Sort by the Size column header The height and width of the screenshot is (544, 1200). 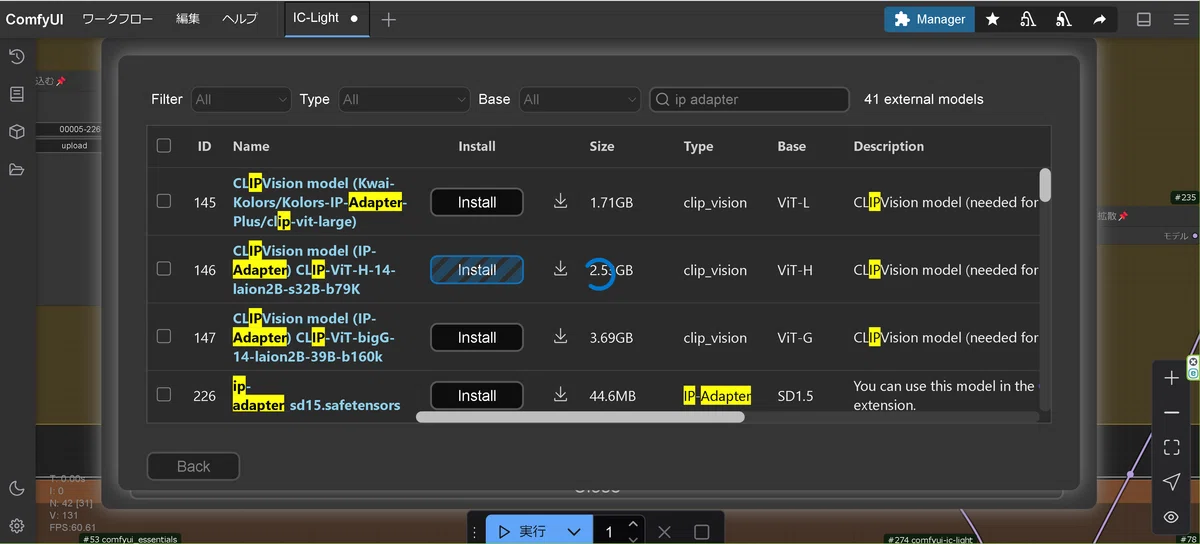tap(602, 146)
